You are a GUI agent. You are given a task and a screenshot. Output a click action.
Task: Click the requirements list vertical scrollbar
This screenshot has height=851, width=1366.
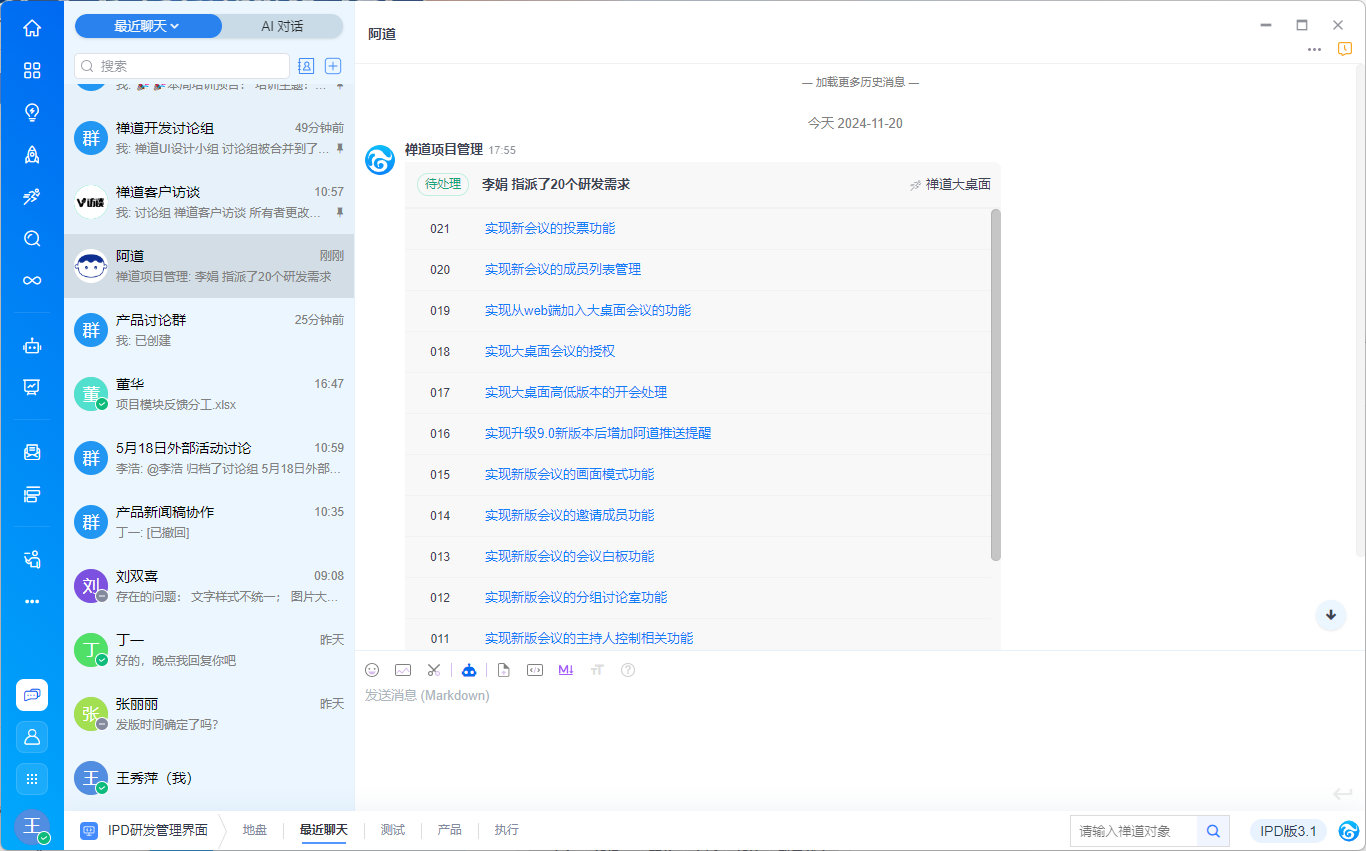click(x=995, y=385)
